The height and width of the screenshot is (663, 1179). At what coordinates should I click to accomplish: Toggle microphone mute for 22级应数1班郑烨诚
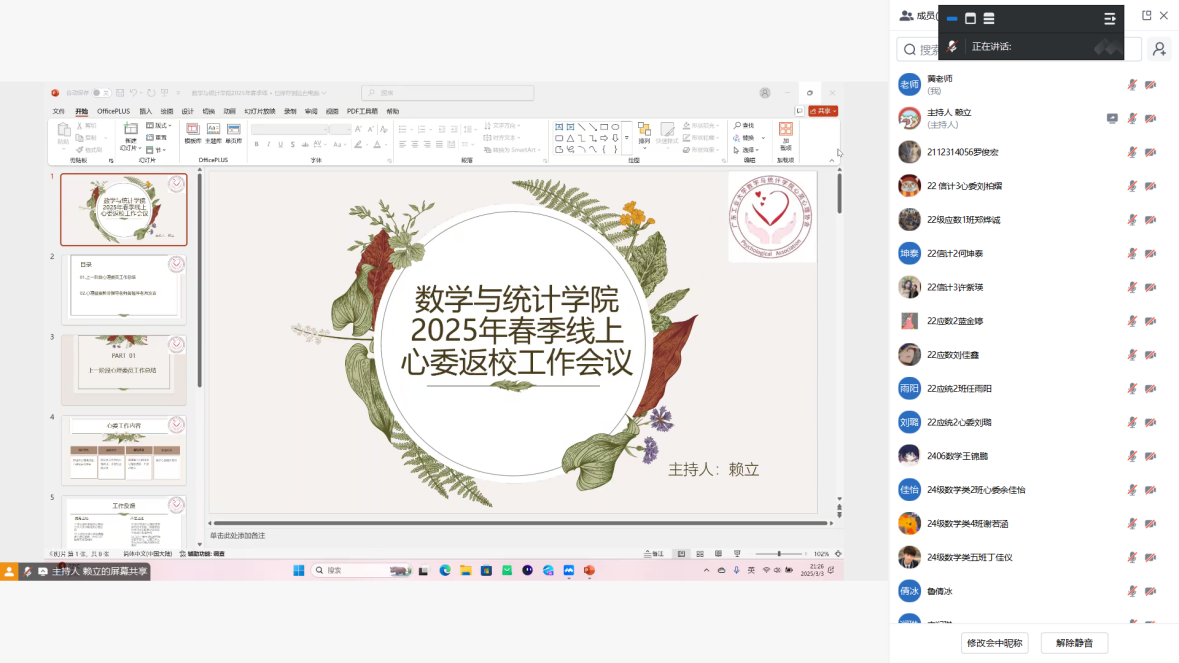[x=1132, y=220]
